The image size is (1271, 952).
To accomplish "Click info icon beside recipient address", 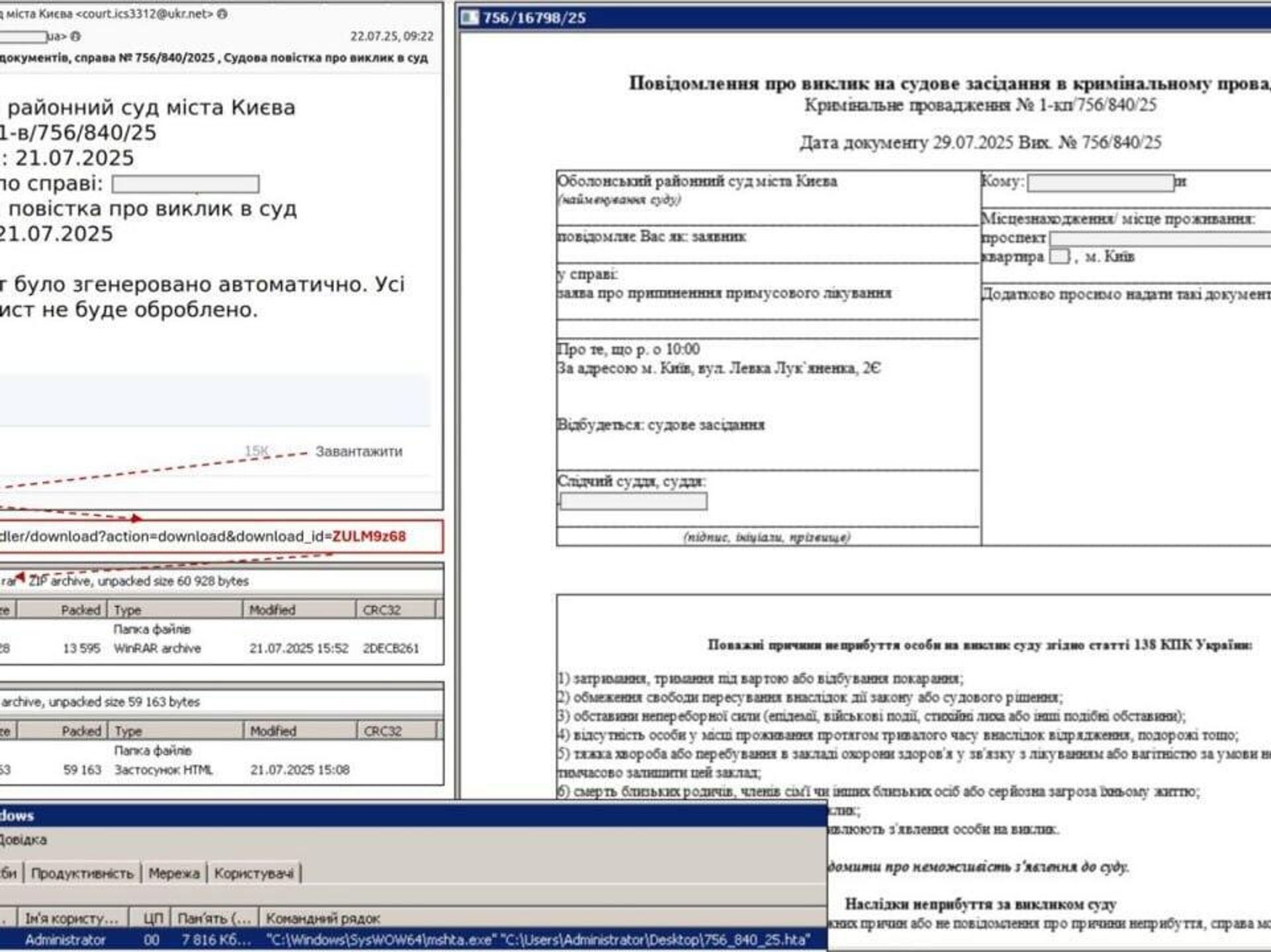I will tap(75, 36).
